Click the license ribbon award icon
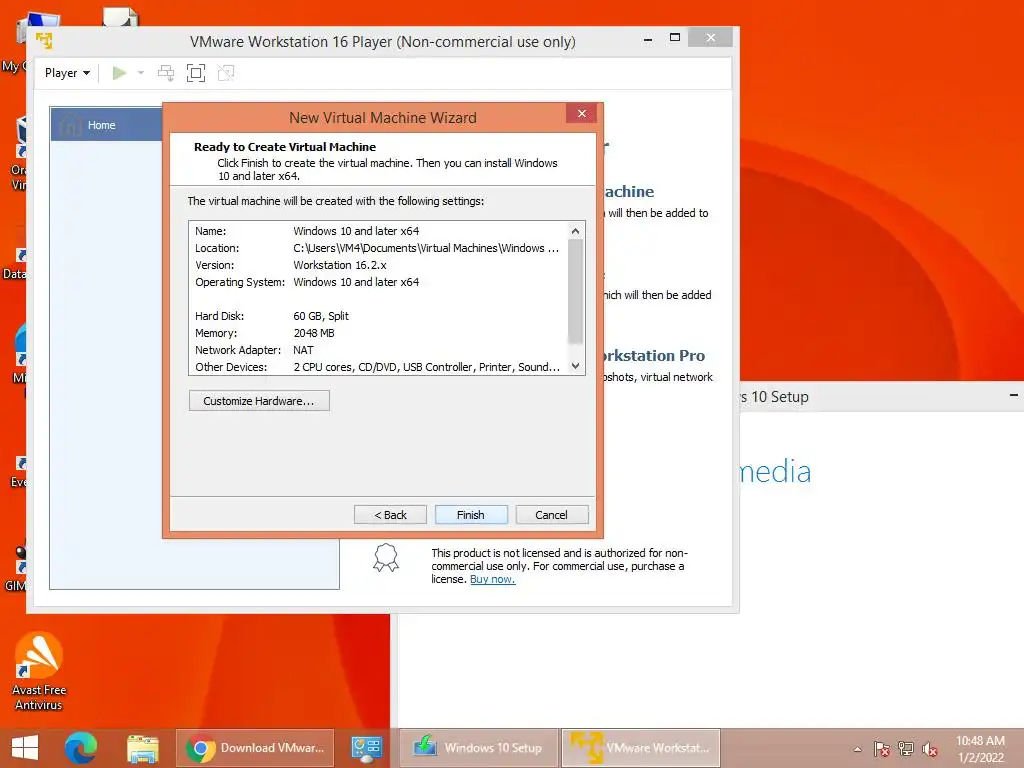 (x=386, y=558)
